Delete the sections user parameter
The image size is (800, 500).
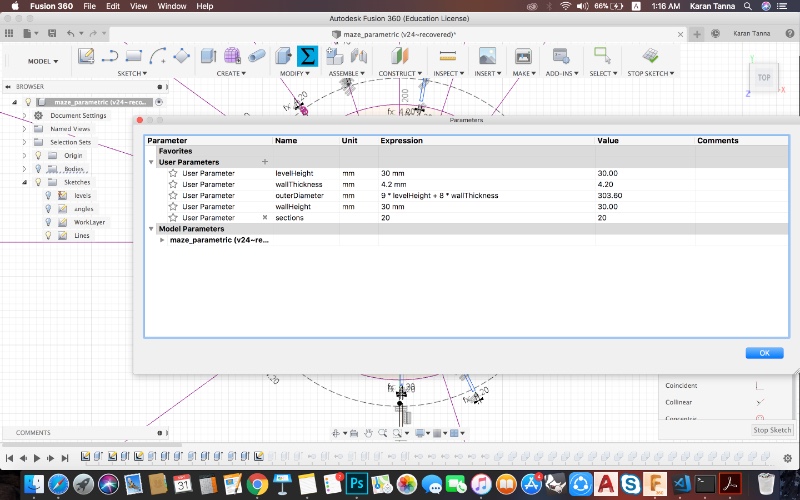(x=265, y=217)
